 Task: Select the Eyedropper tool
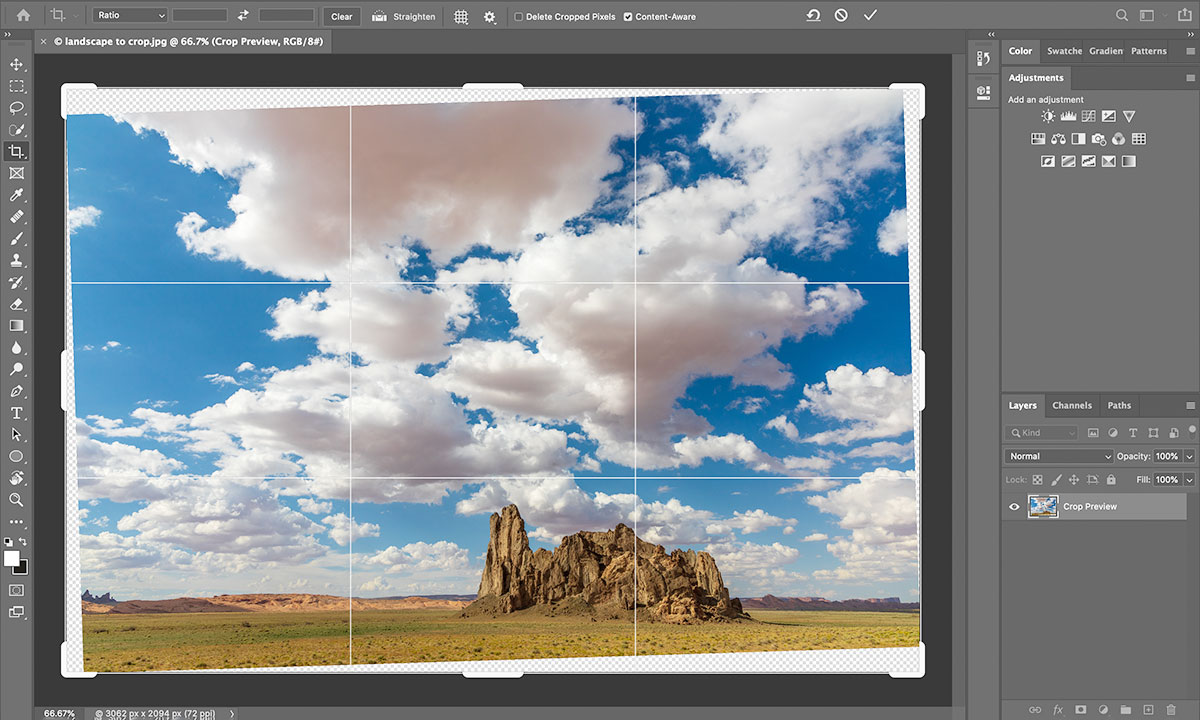[16, 195]
